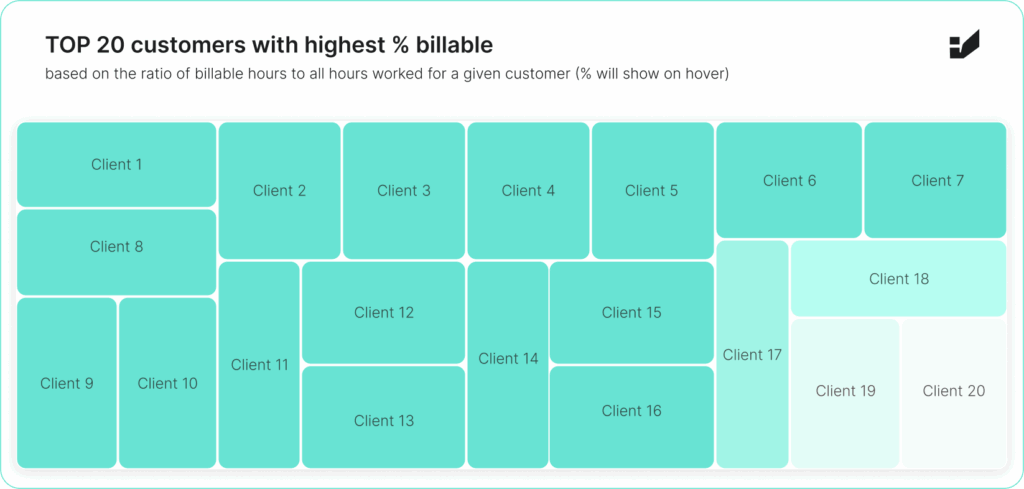Click the Client 12 rectangle

[x=384, y=313]
